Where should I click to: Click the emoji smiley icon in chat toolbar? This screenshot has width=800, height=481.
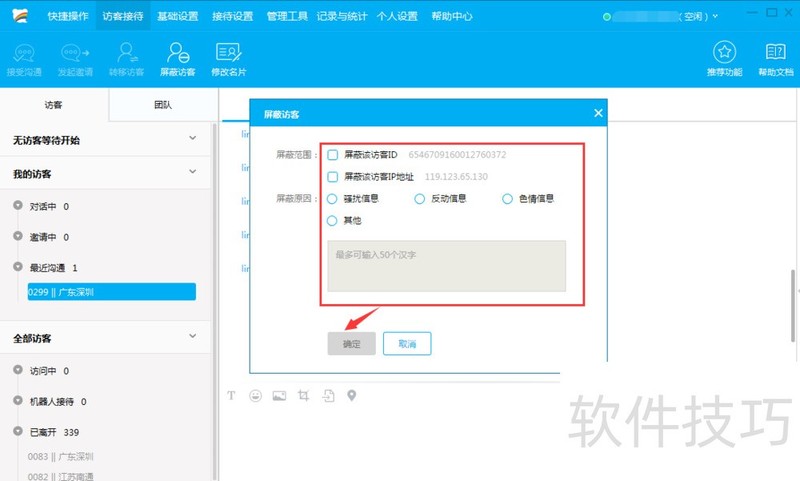pyautogui.click(x=255, y=396)
